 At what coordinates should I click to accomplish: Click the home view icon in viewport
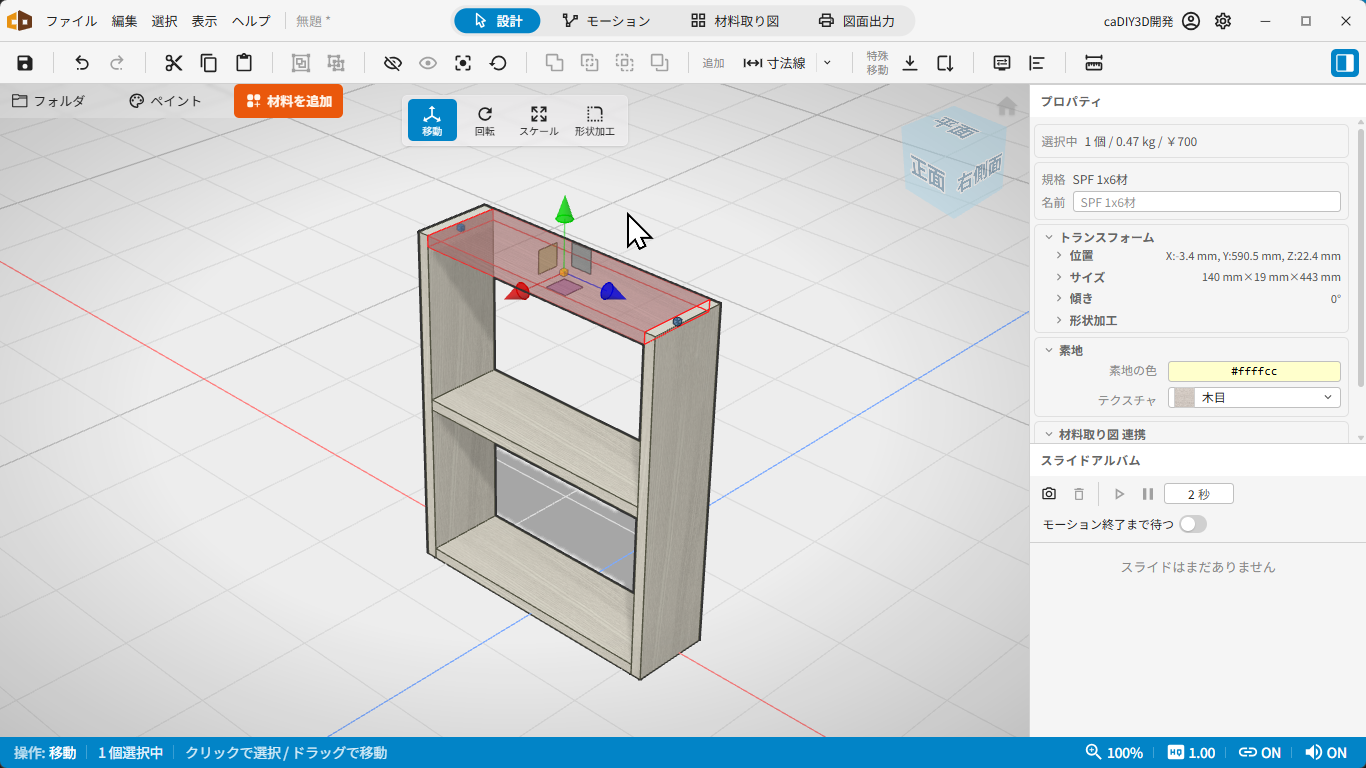[1007, 106]
